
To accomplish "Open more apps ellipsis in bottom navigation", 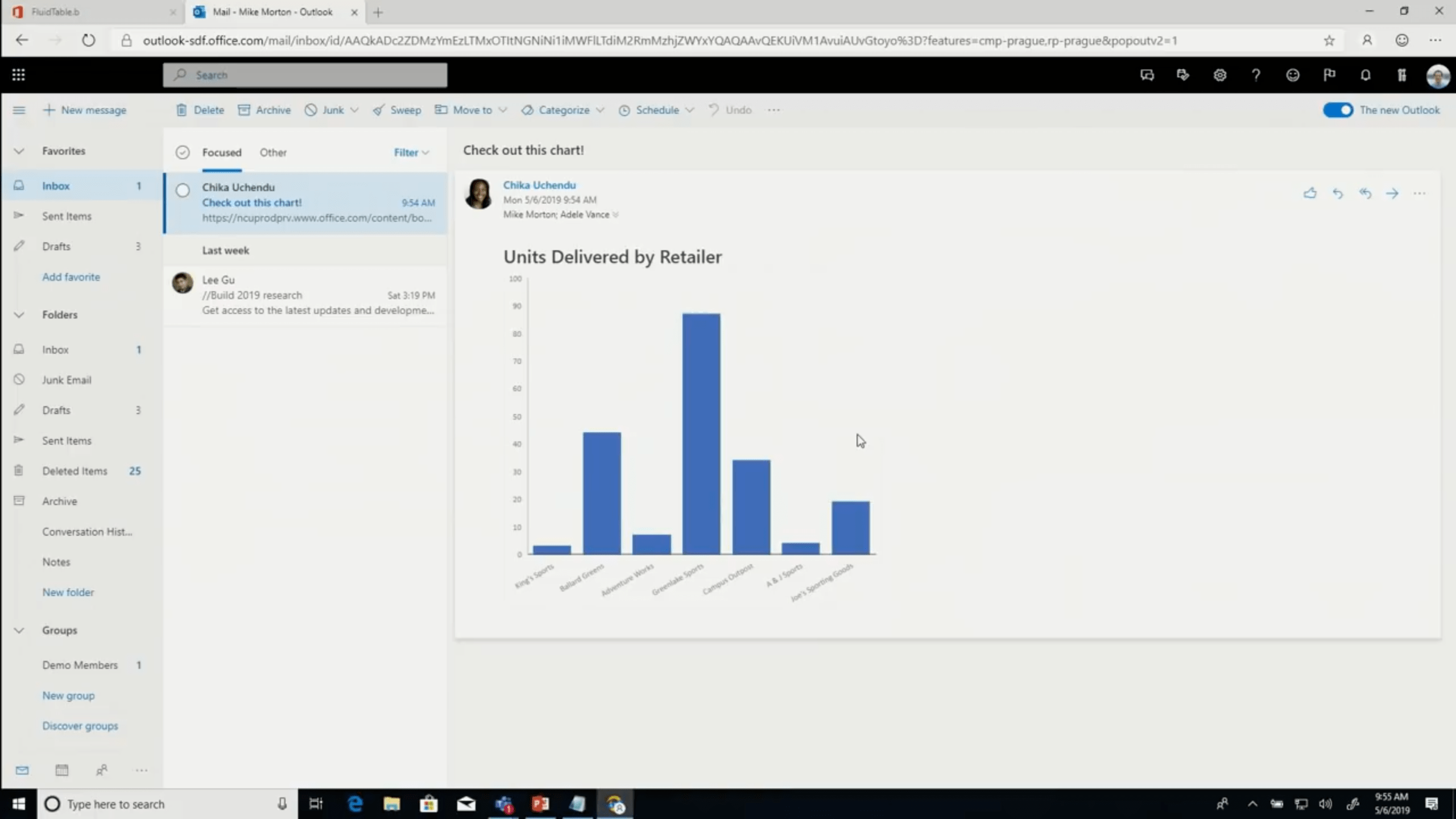I will 142,770.
